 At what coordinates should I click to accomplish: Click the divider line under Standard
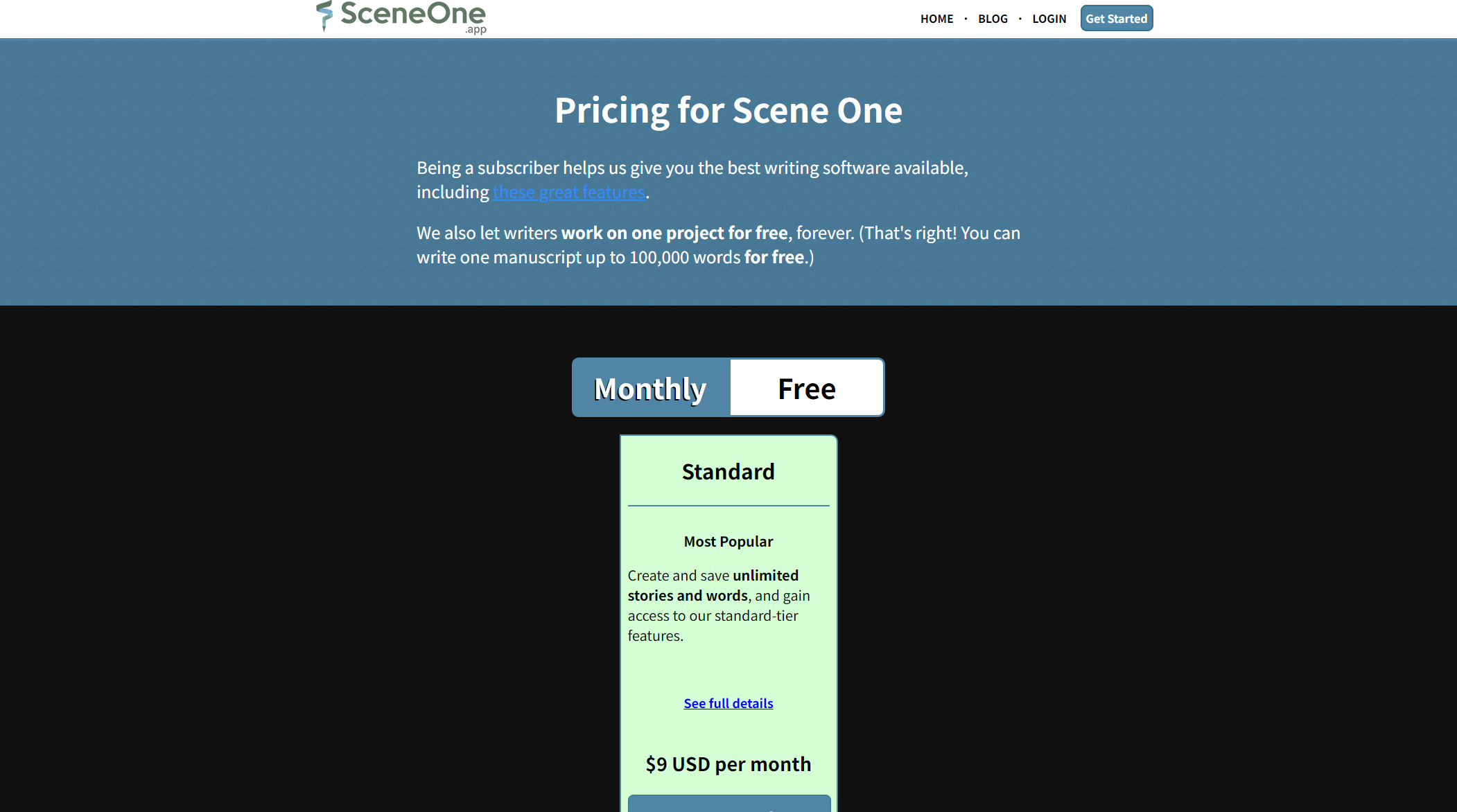pos(728,506)
